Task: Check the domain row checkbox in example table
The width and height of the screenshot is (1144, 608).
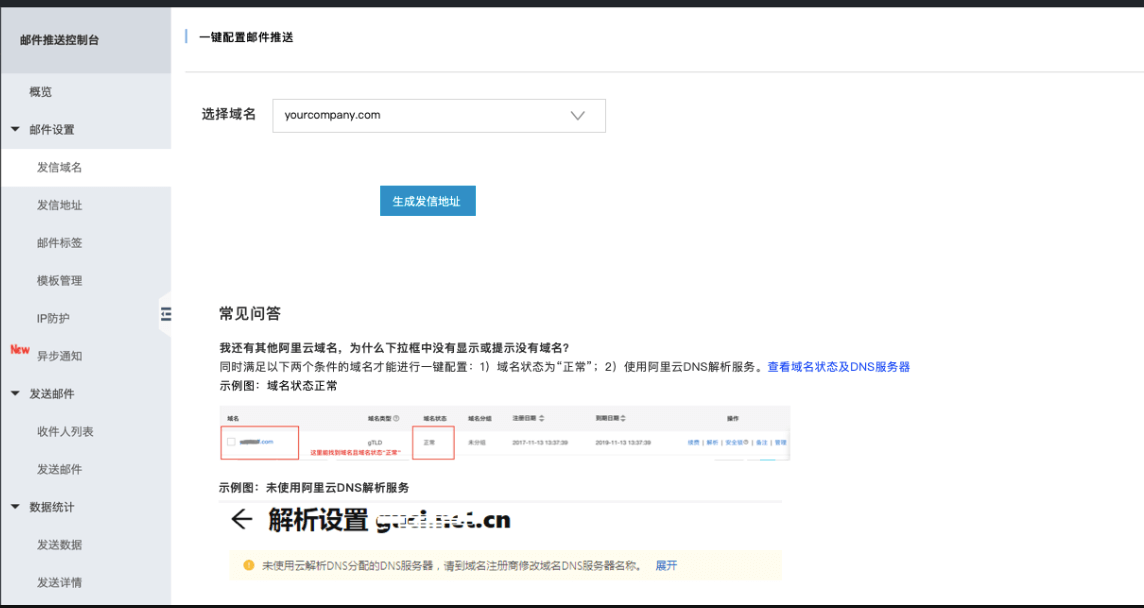Action: click(x=231, y=440)
